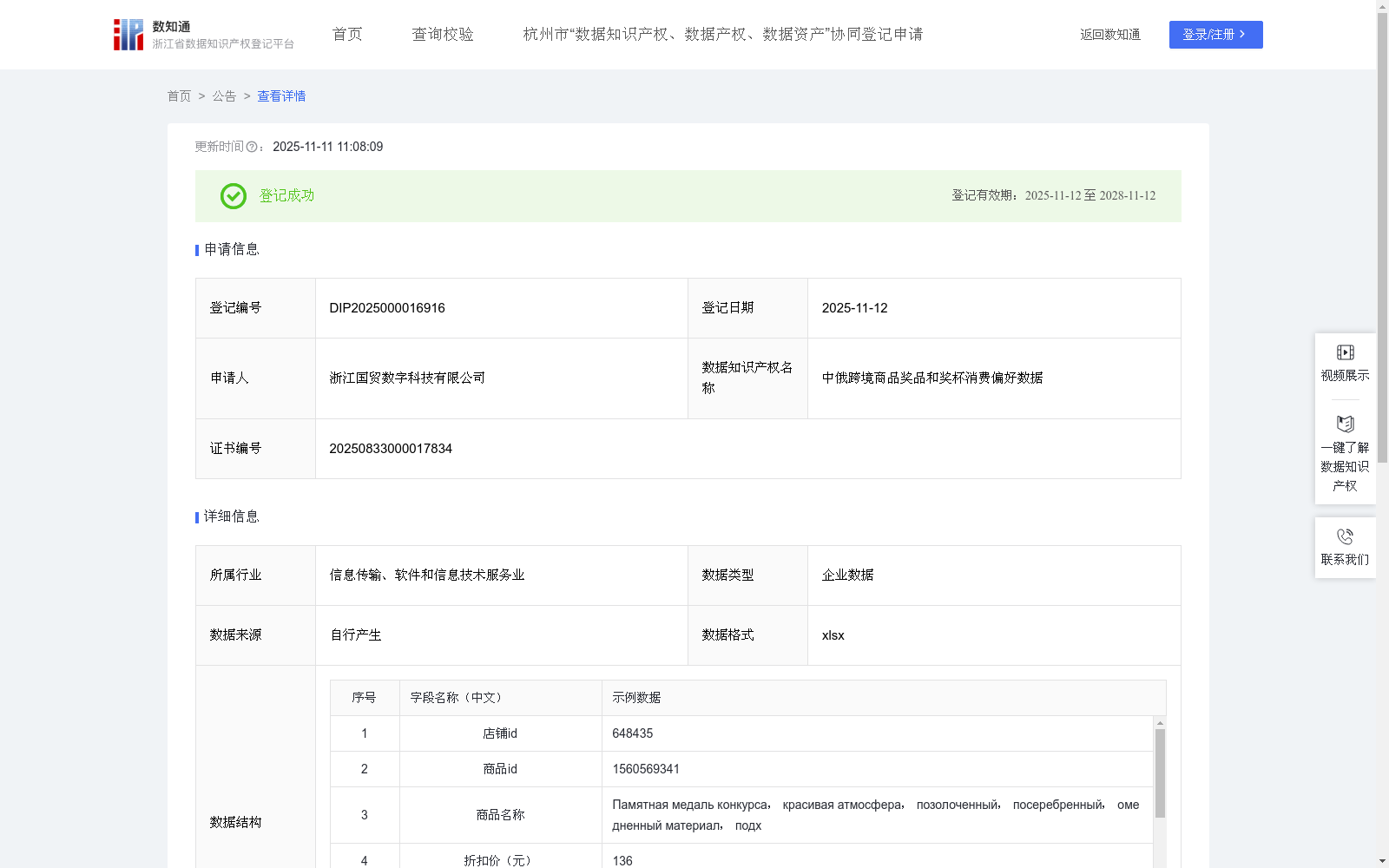Click the 返回数知通 link
Viewport: 1389px width, 868px height.
coord(1110,35)
